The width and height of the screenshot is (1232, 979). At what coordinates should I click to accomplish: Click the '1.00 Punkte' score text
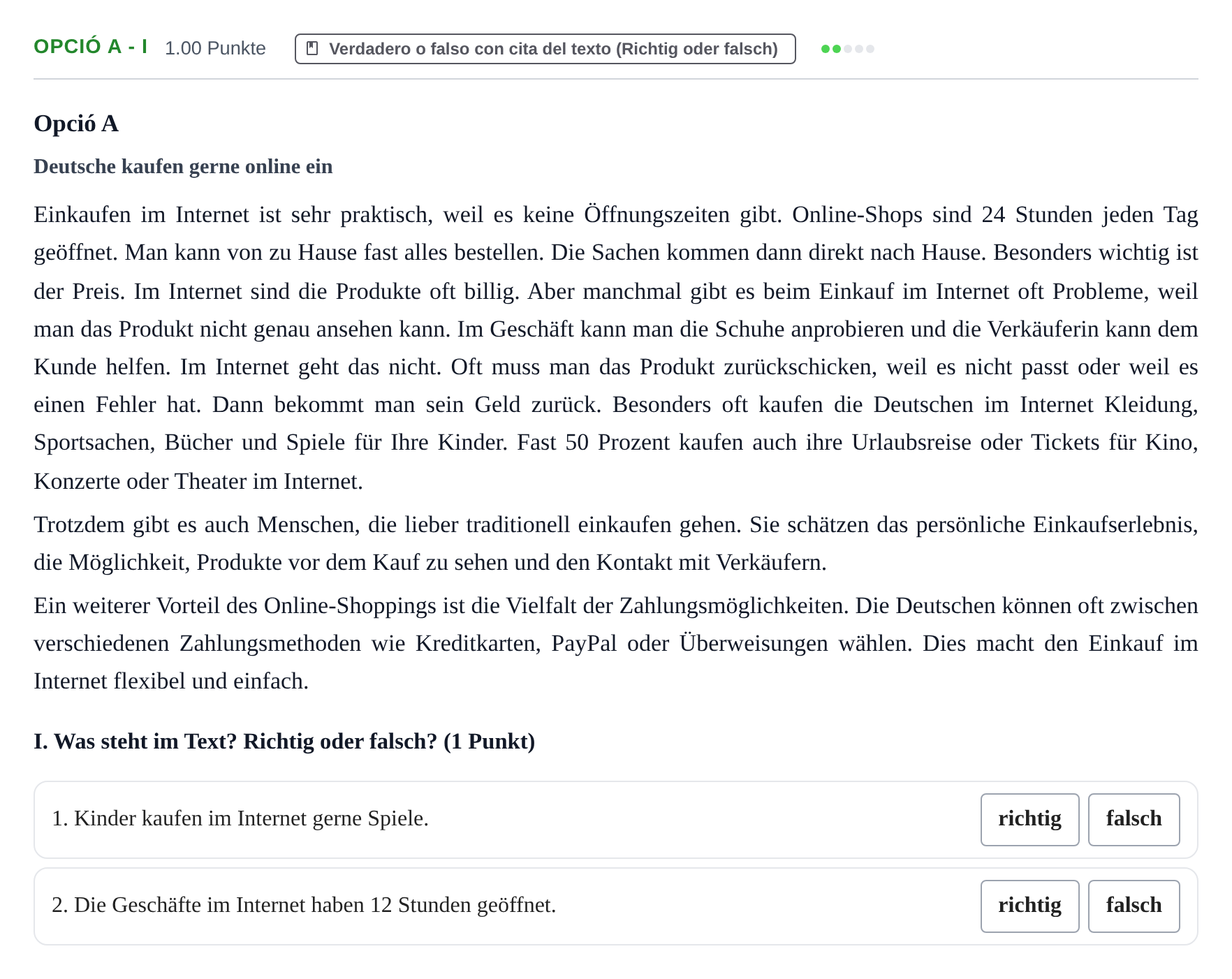(x=215, y=48)
